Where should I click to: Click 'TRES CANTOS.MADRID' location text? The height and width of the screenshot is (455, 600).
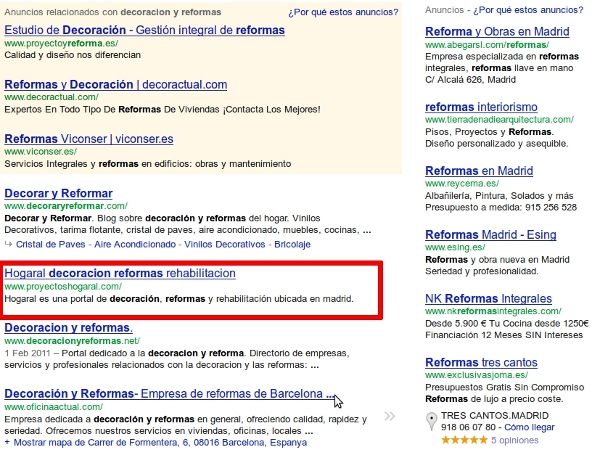click(495, 416)
